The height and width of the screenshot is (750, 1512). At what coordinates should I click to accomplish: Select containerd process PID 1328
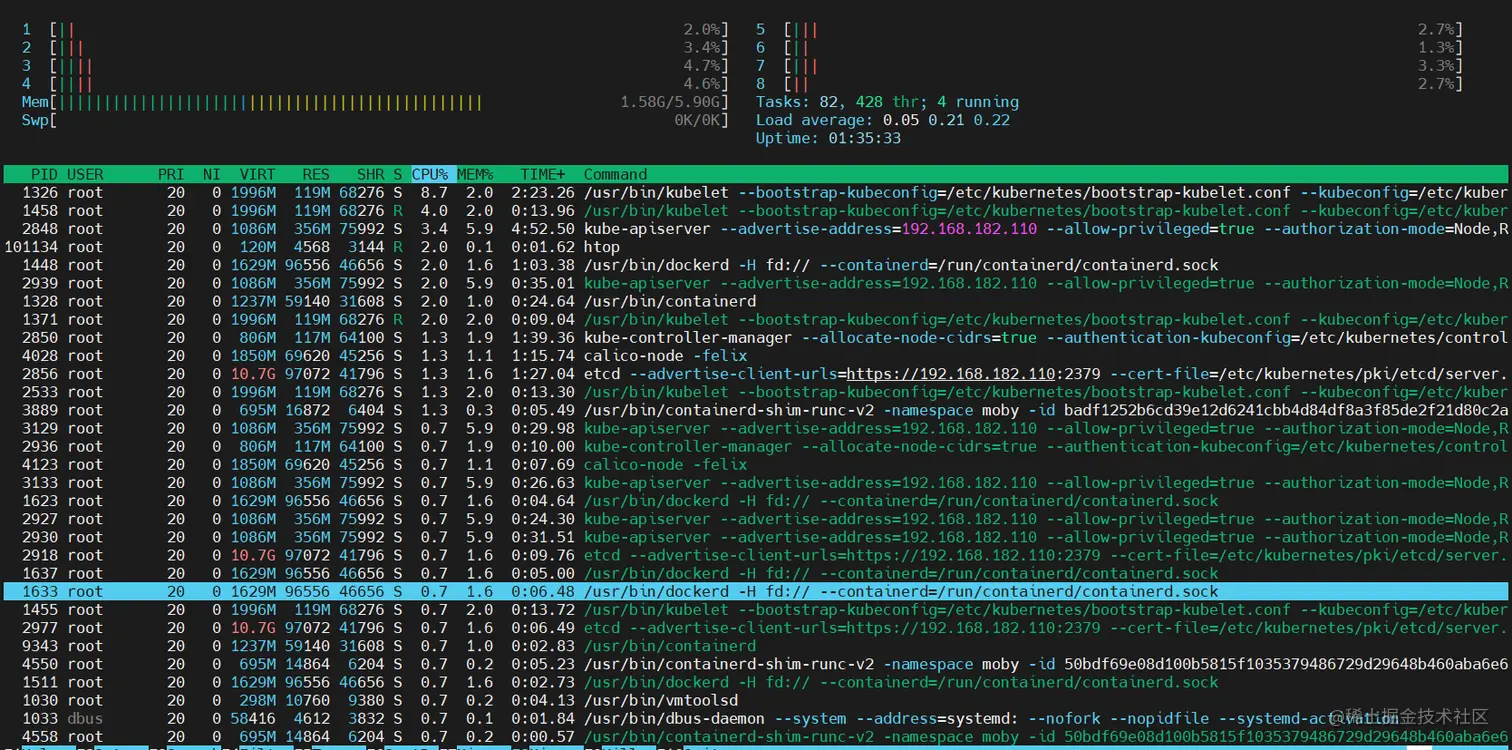756,301
